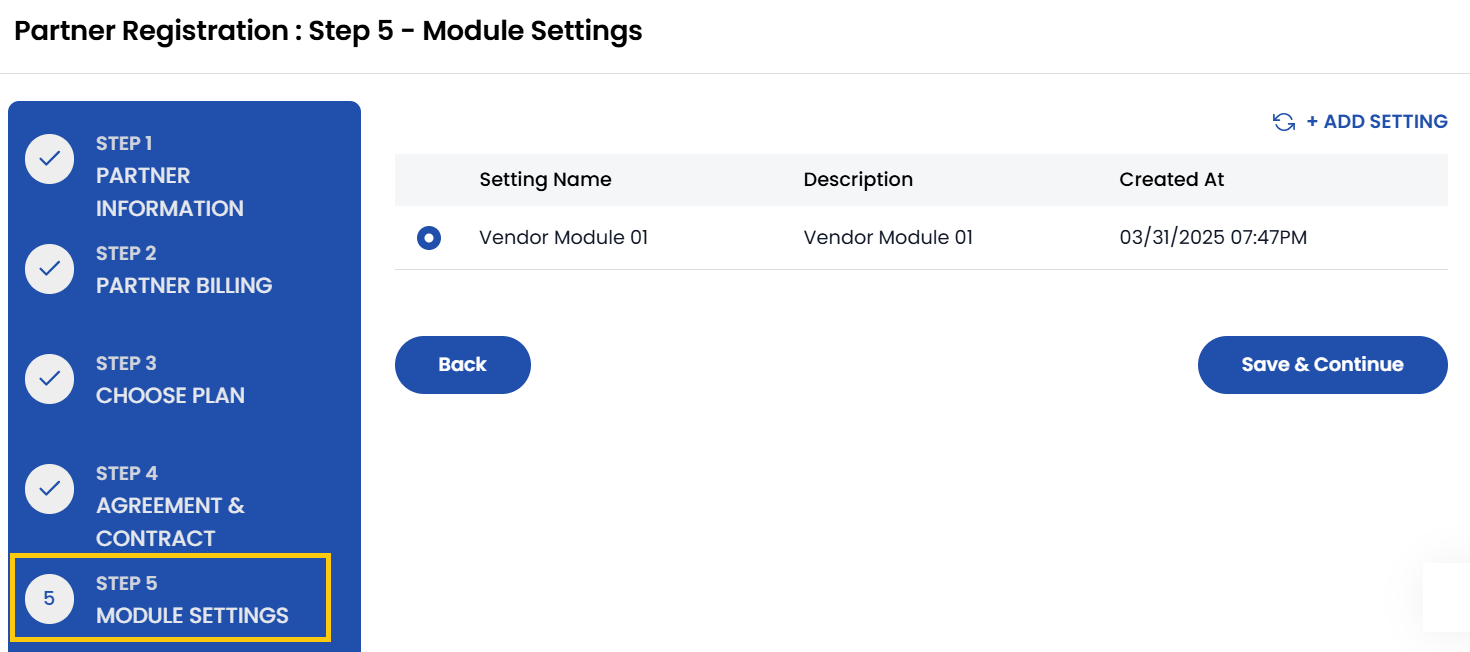Click the Step 1 checkmark circle

point(50,159)
